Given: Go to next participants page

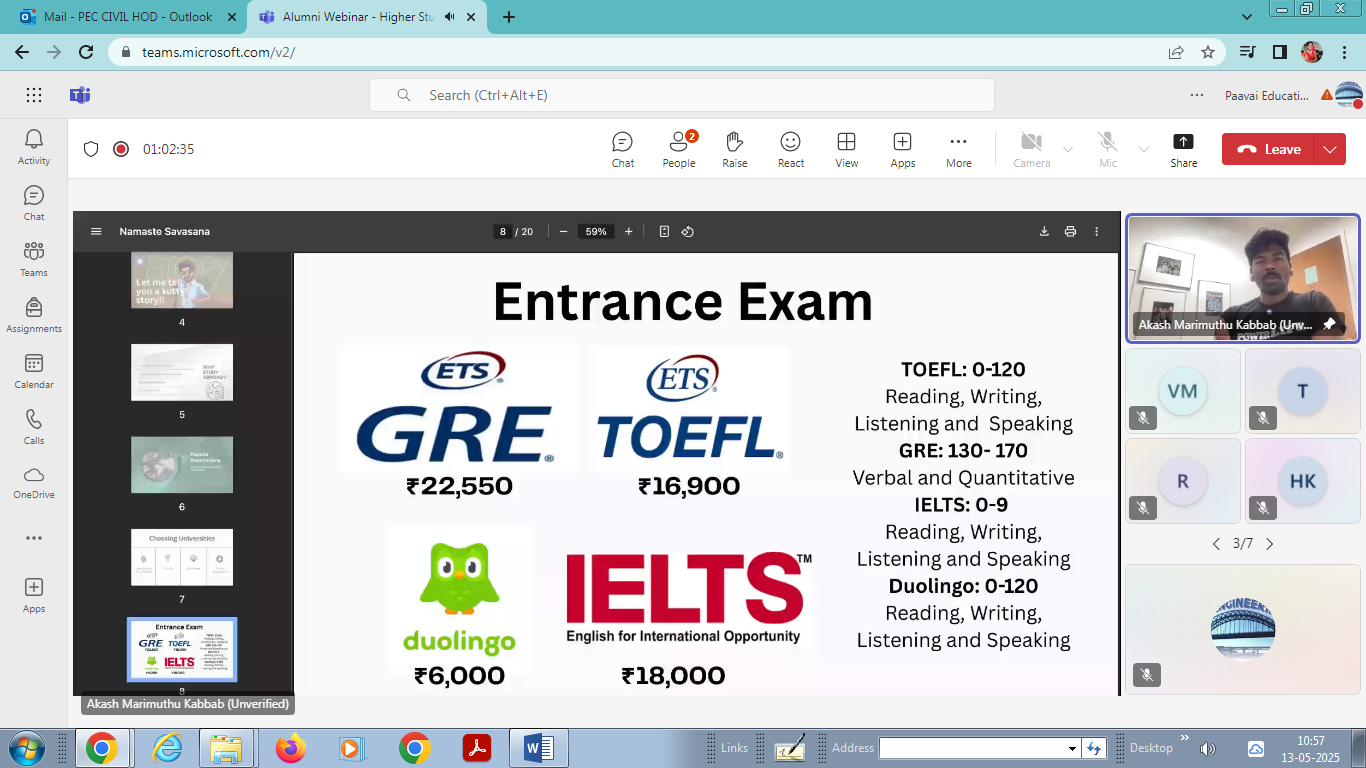Looking at the screenshot, I should point(1269,544).
